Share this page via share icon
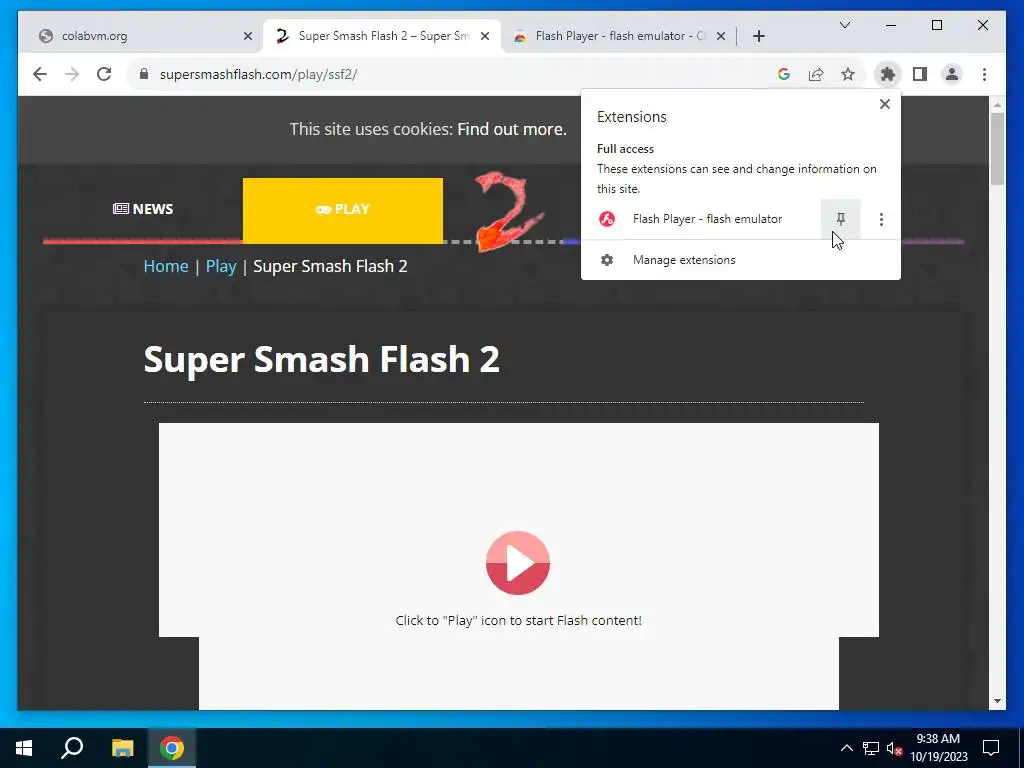Image resolution: width=1024 pixels, height=768 pixels. point(816,74)
